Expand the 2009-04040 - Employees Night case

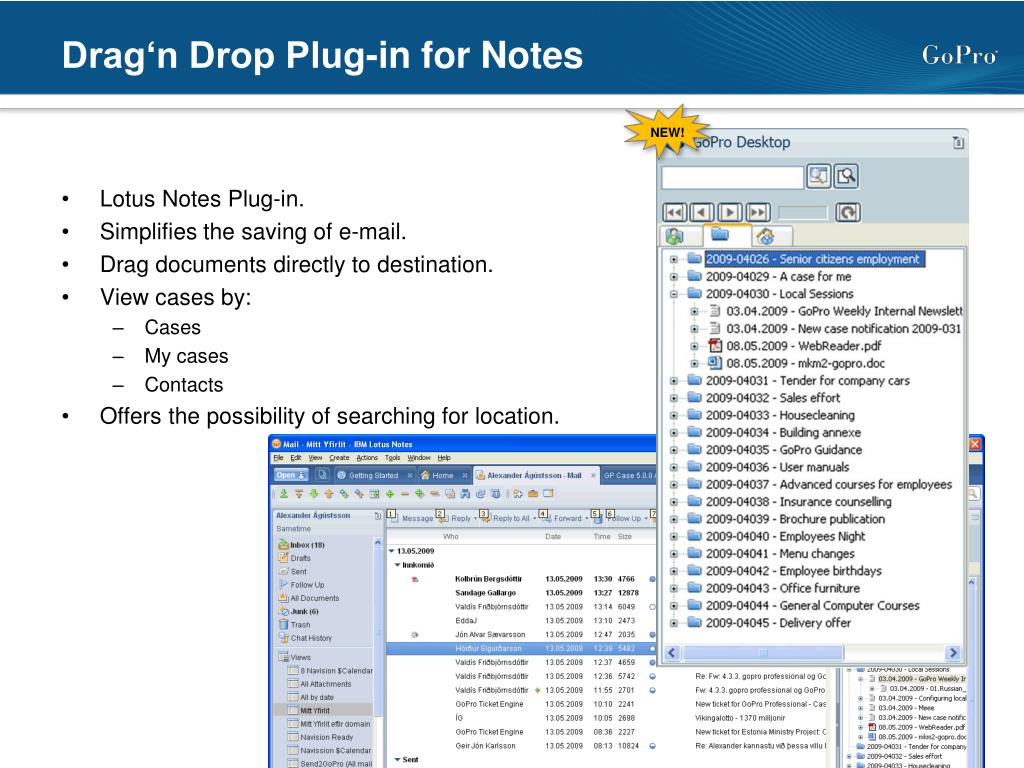click(x=674, y=536)
